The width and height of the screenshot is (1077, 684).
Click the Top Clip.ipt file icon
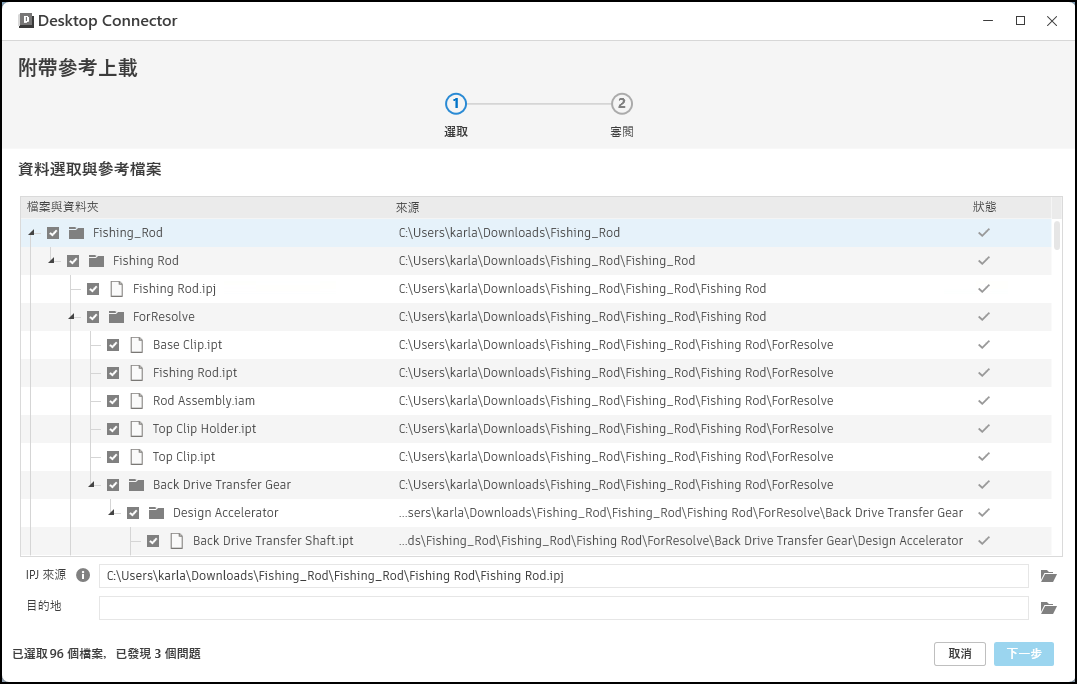137,457
